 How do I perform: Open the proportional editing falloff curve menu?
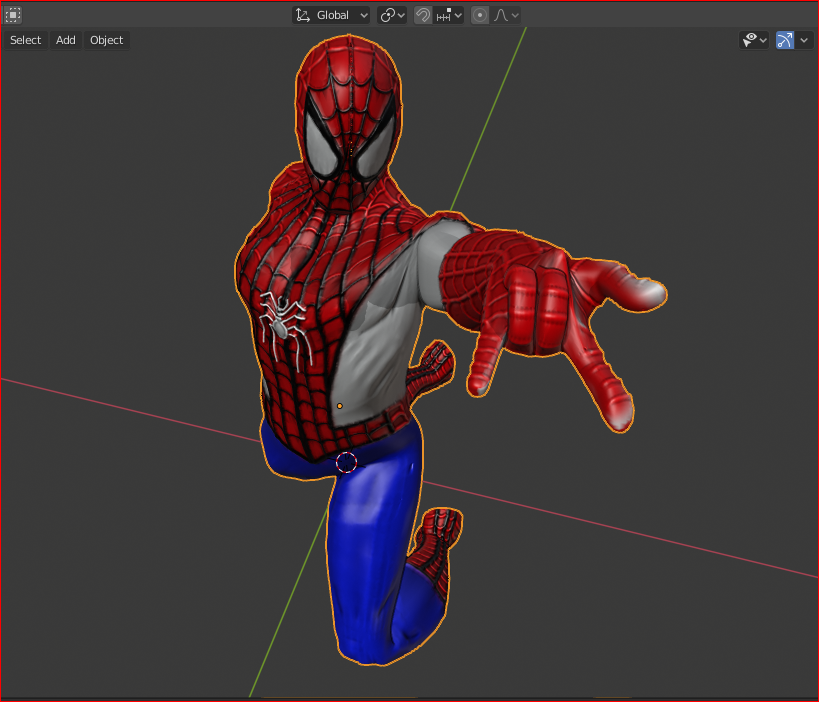coord(506,15)
